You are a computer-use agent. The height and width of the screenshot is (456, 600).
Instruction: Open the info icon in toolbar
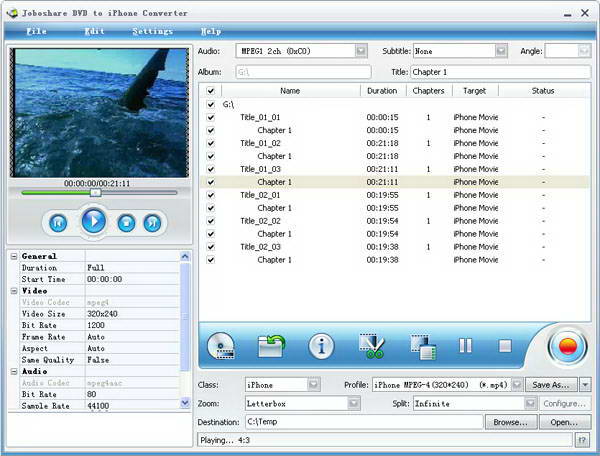point(321,347)
